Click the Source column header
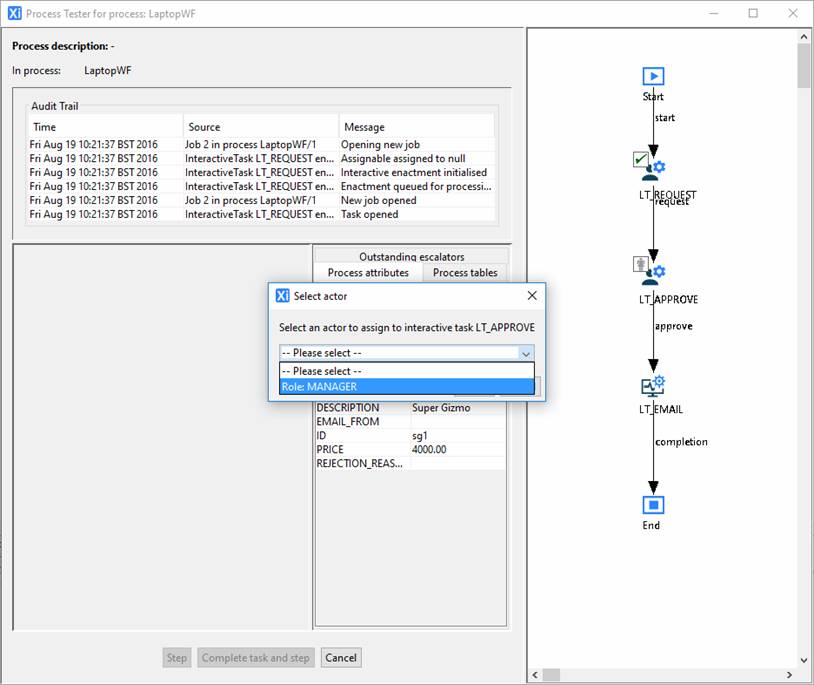The width and height of the screenshot is (814, 685). 261,127
